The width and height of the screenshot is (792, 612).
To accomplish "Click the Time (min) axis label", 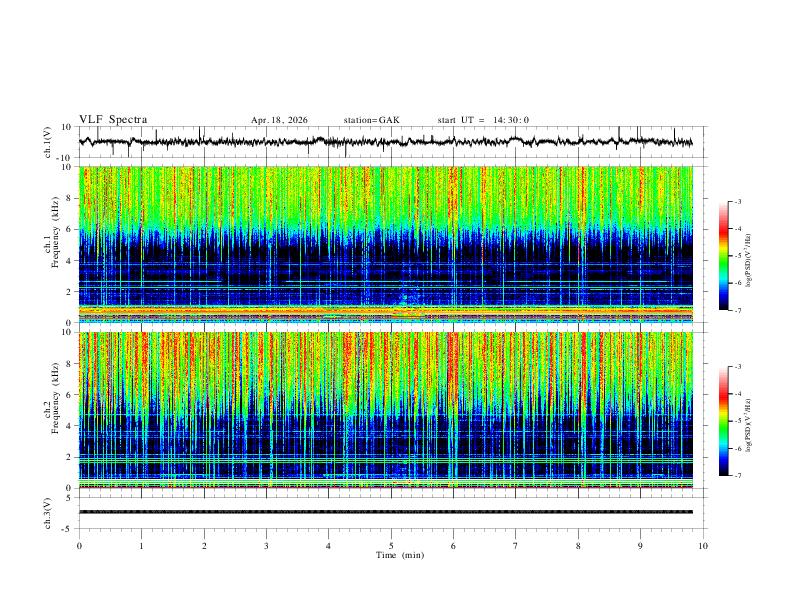I will (400, 555).
